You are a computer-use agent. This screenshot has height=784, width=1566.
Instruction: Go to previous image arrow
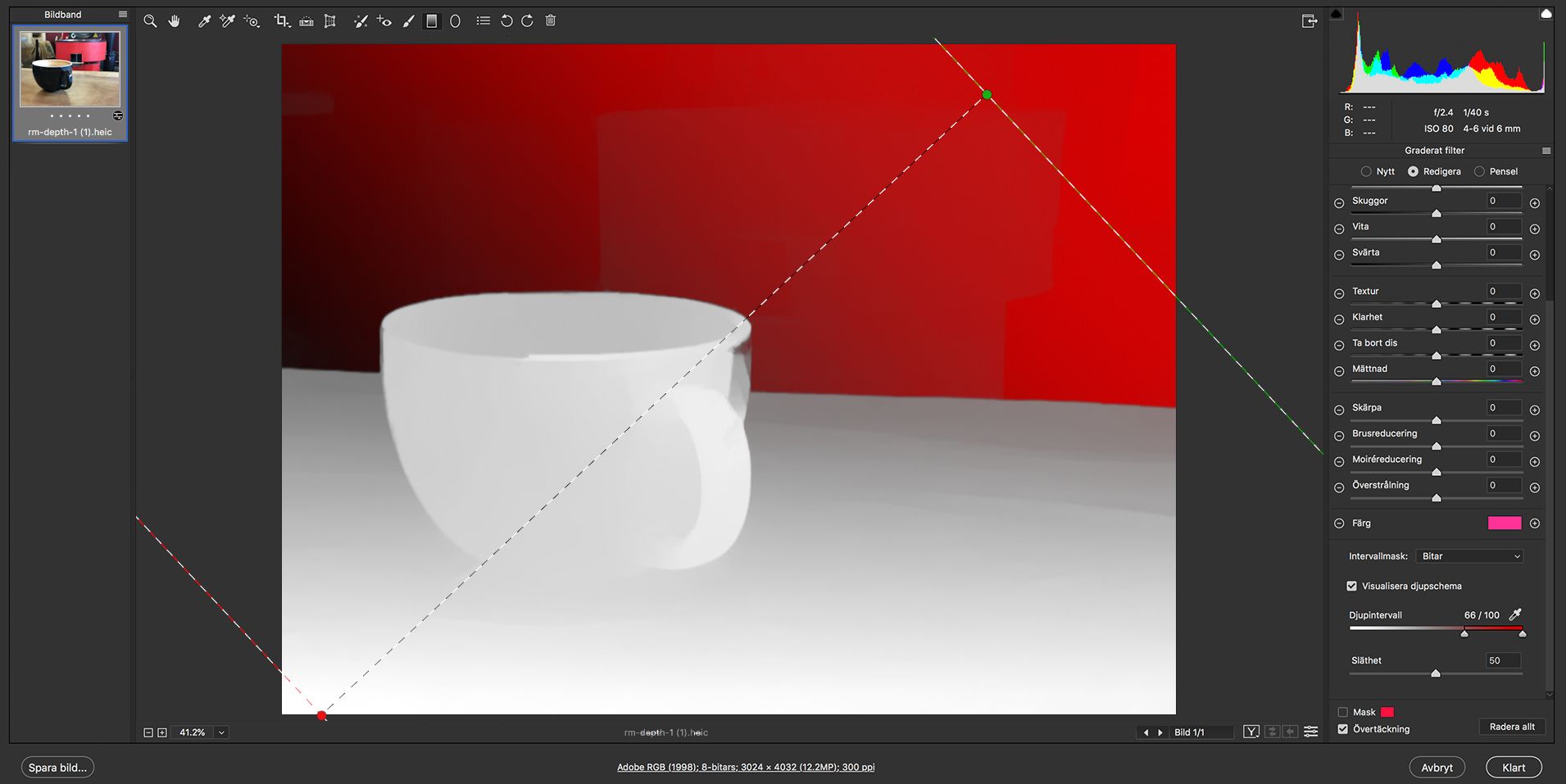1146,732
